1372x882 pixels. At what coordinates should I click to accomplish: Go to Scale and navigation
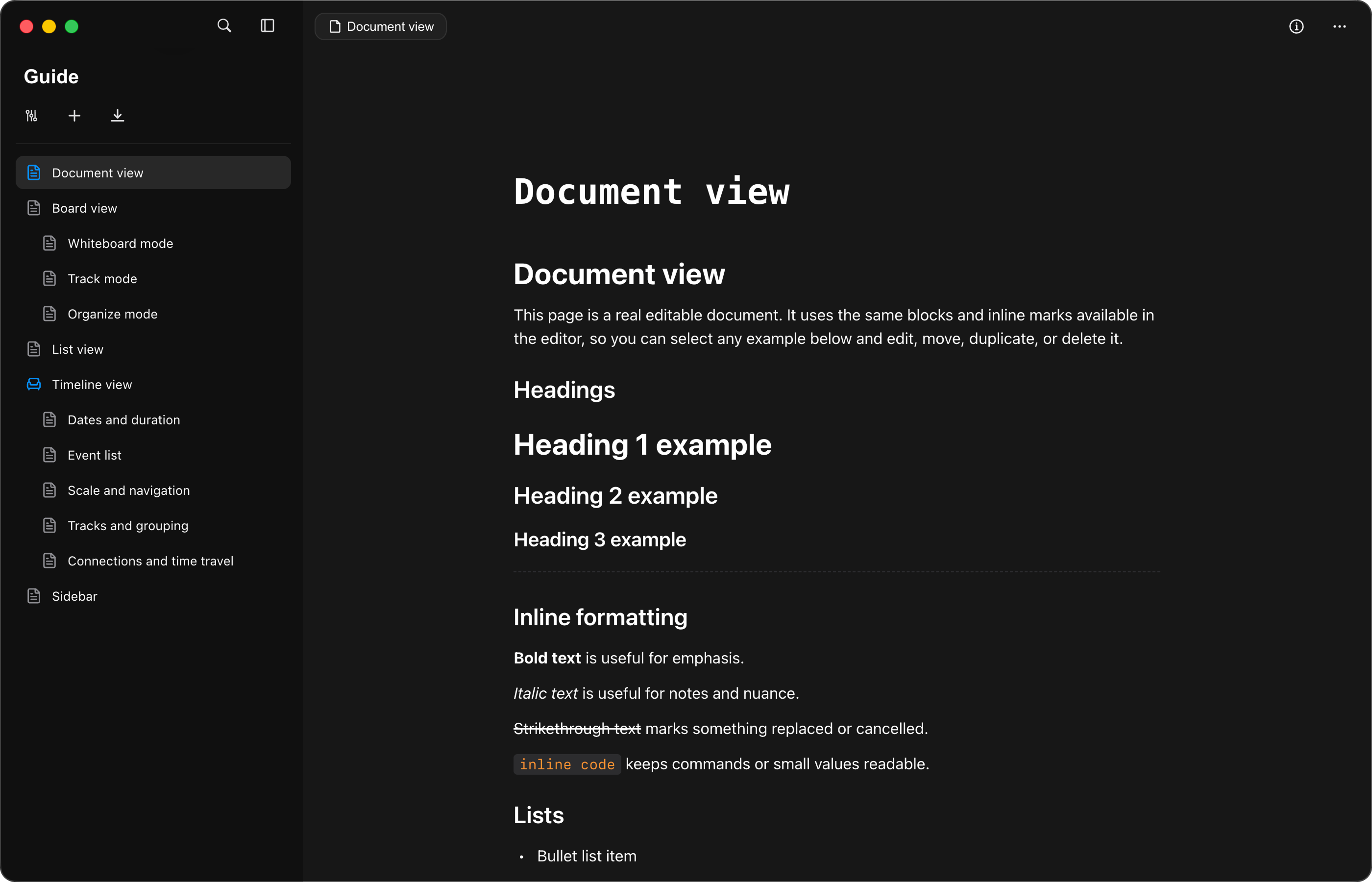(x=153, y=490)
